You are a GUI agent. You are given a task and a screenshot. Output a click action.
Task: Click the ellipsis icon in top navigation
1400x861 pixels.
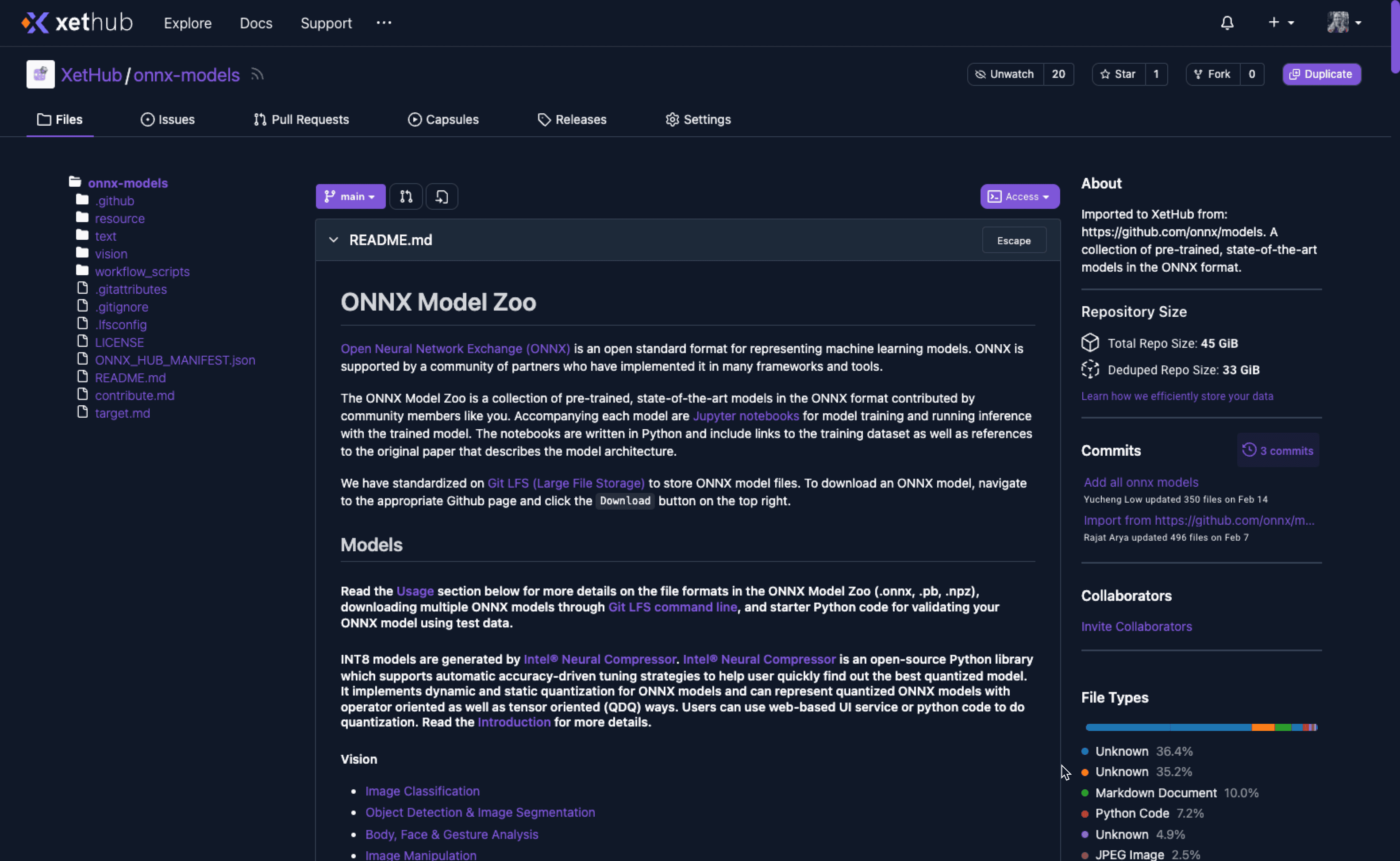point(385,23)
